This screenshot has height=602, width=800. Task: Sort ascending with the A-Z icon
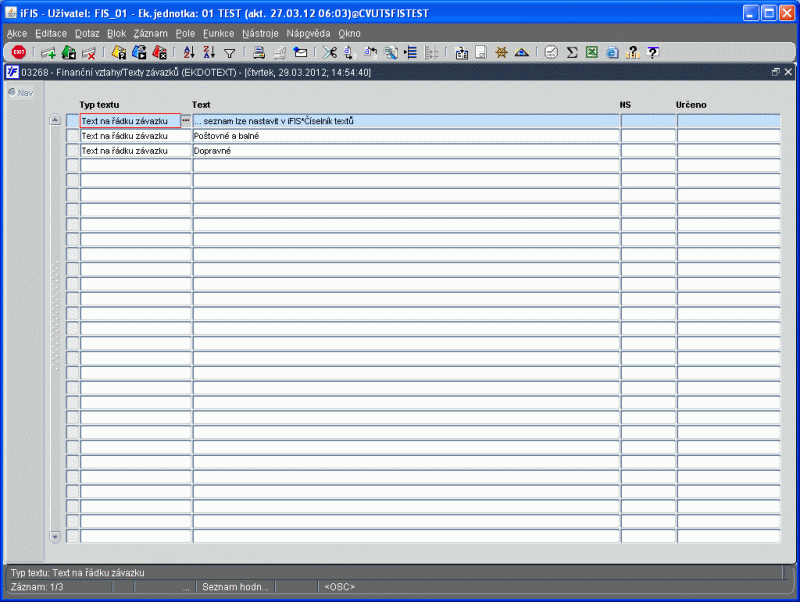pyautogui.click(x=189, y=52)
